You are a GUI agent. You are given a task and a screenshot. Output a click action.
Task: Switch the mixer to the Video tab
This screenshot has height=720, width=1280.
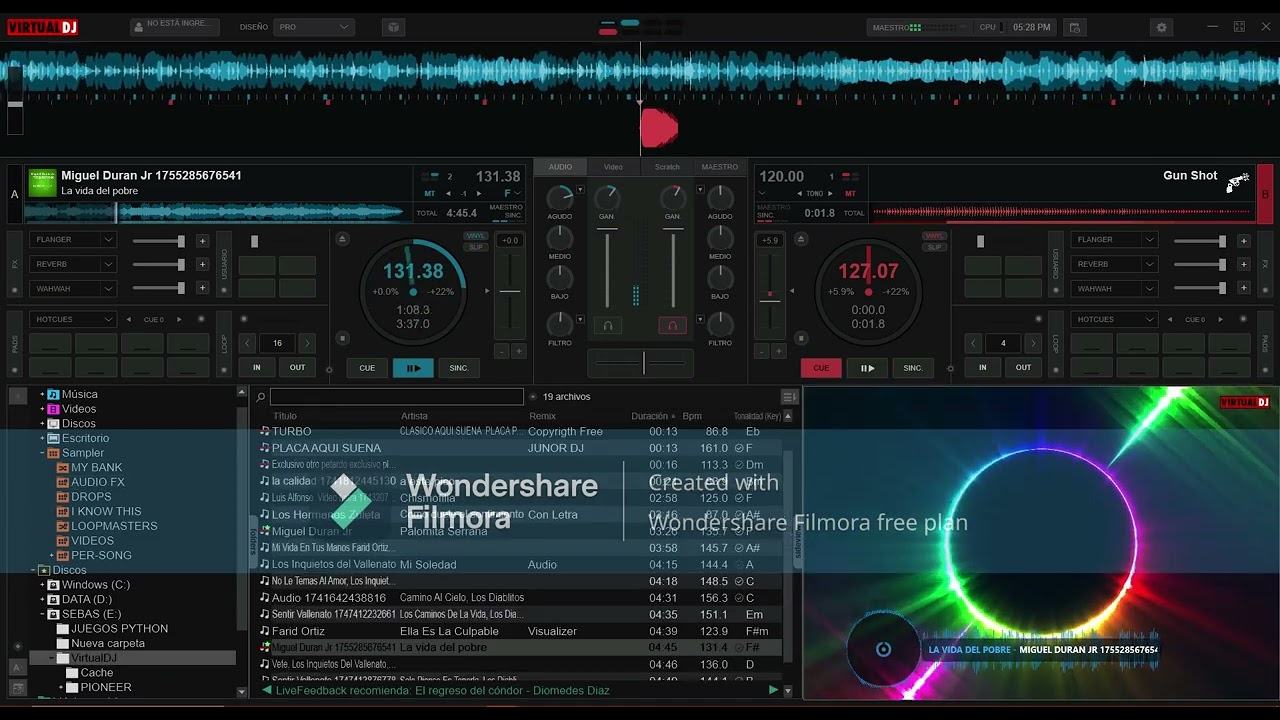click(x=613, y=167)
